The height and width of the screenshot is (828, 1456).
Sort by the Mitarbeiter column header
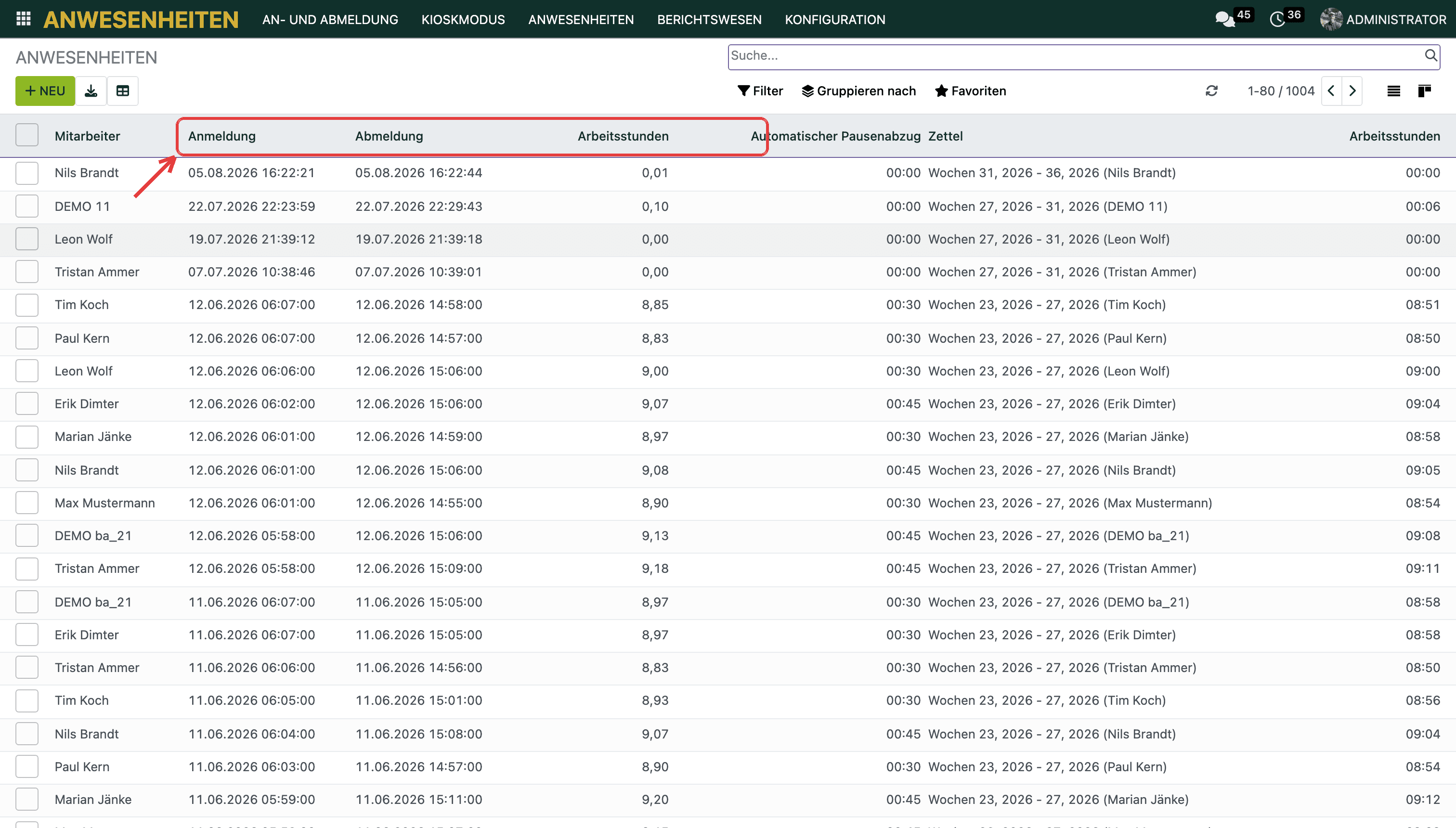pos(88,136)
